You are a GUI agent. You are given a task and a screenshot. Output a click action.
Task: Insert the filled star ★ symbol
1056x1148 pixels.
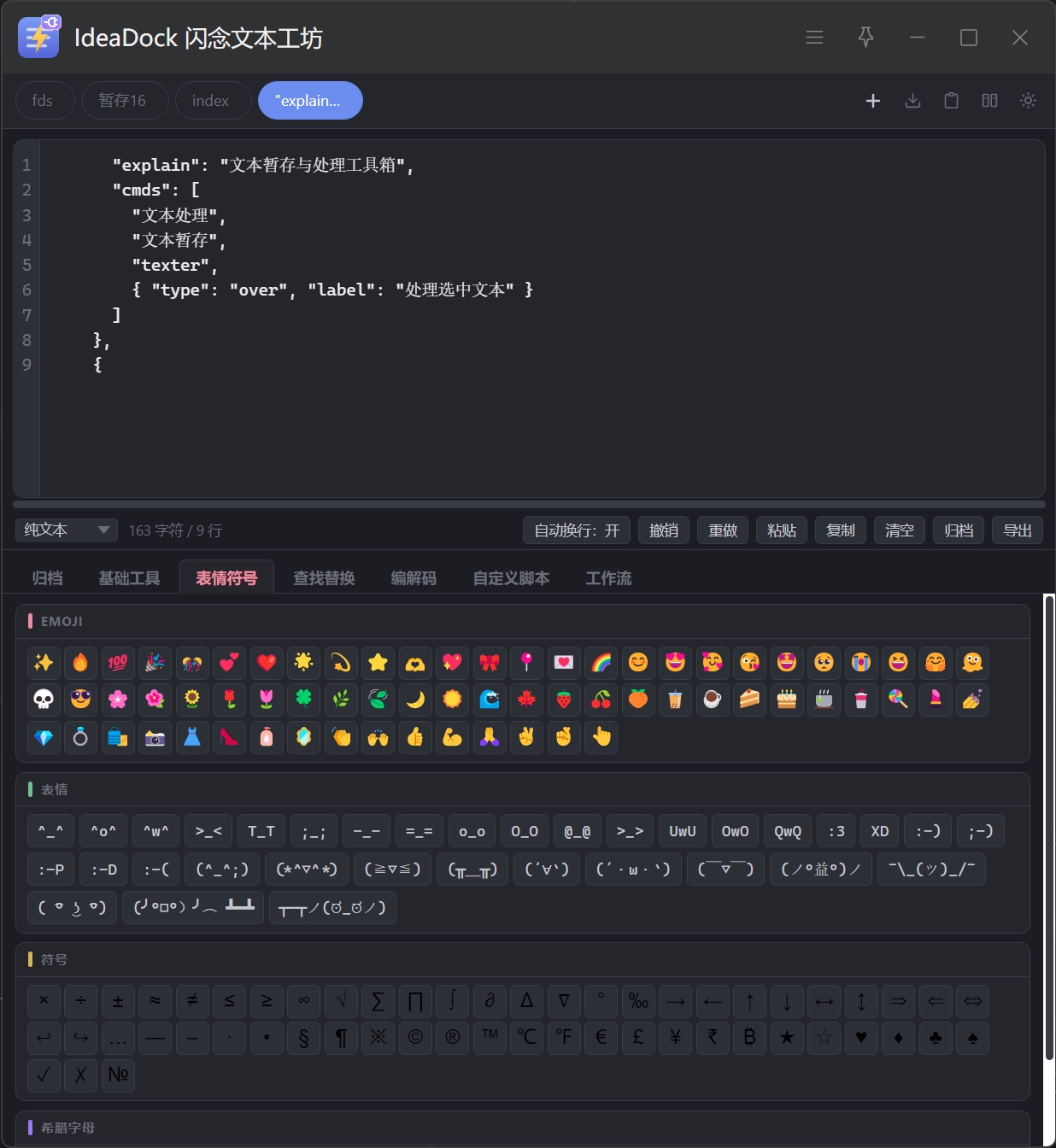(787, 1037)
